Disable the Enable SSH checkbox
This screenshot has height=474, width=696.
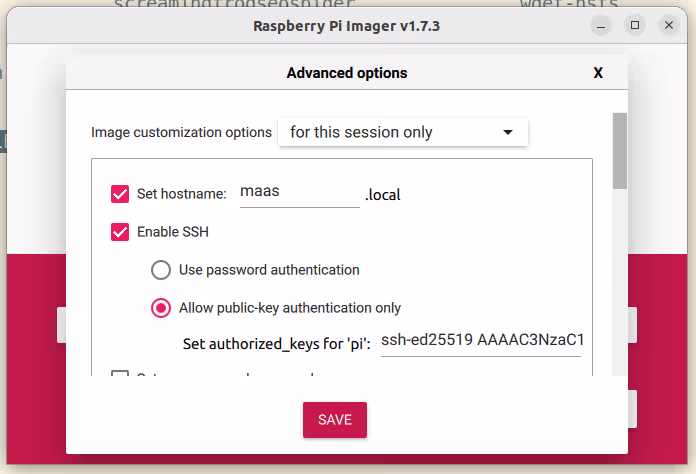click(x=120, y=232)
